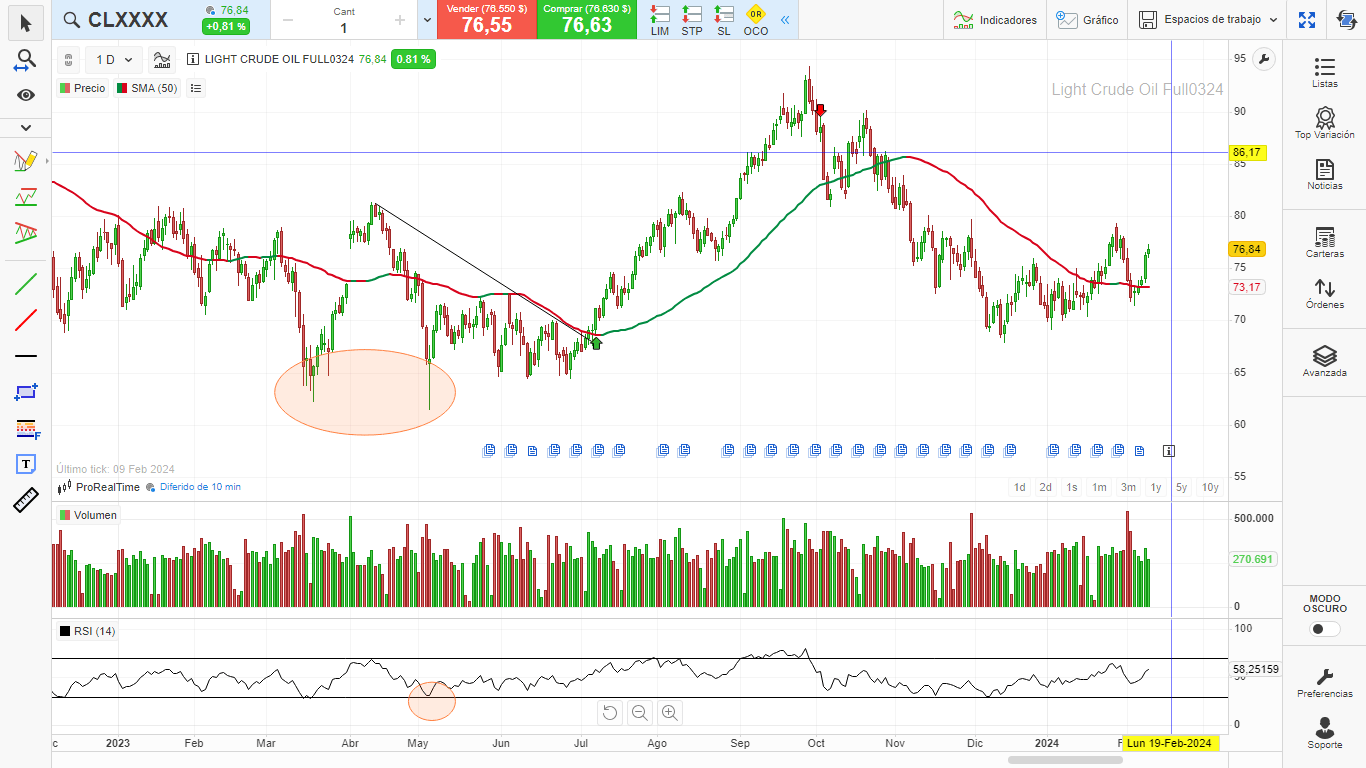Click the Vender 76,55 sell button
Viewport: 1366px width, 768px height.
487,20
